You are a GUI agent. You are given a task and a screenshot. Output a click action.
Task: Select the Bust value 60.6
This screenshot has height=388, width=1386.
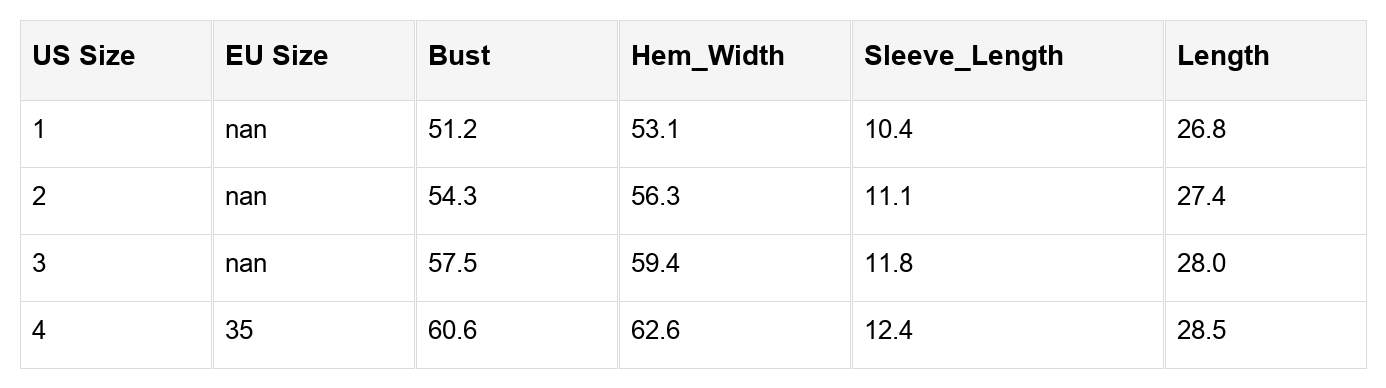tap(453, 330)
